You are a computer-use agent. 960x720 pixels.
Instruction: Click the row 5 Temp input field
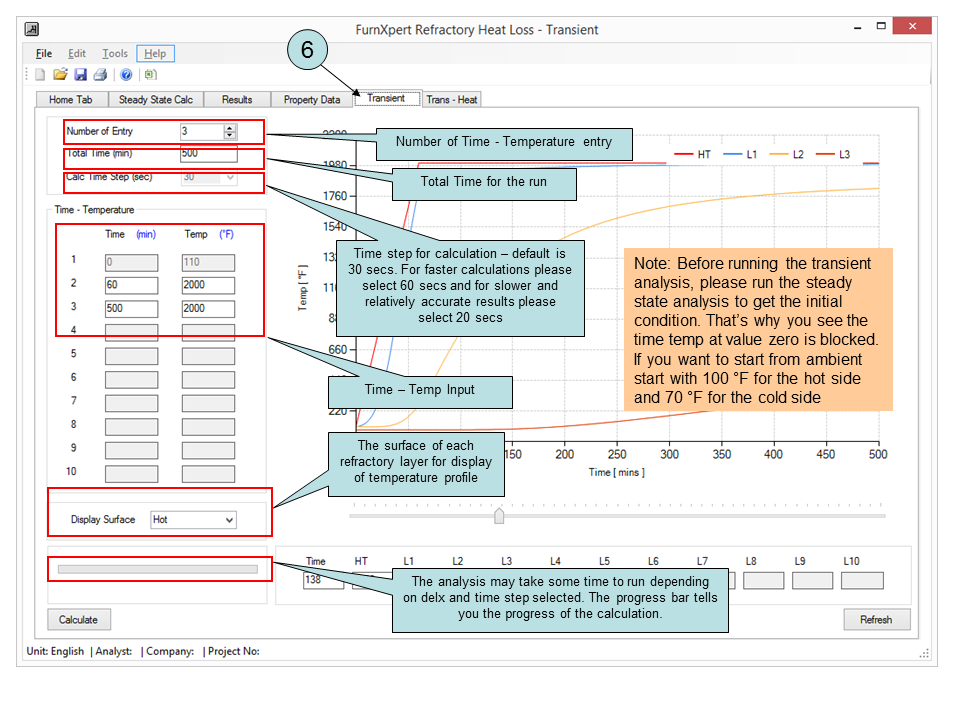[x=208, y=356]
